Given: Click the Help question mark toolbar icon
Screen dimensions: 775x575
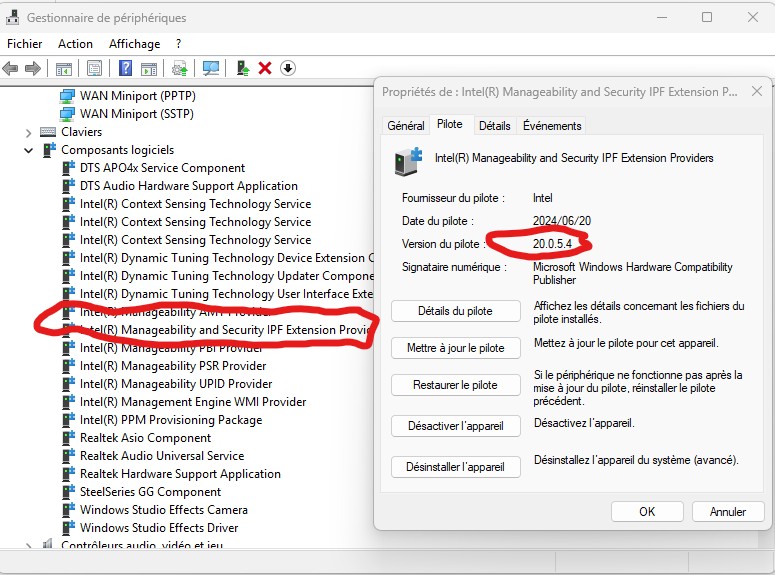Looking at the screenshot, I should 126,68.
